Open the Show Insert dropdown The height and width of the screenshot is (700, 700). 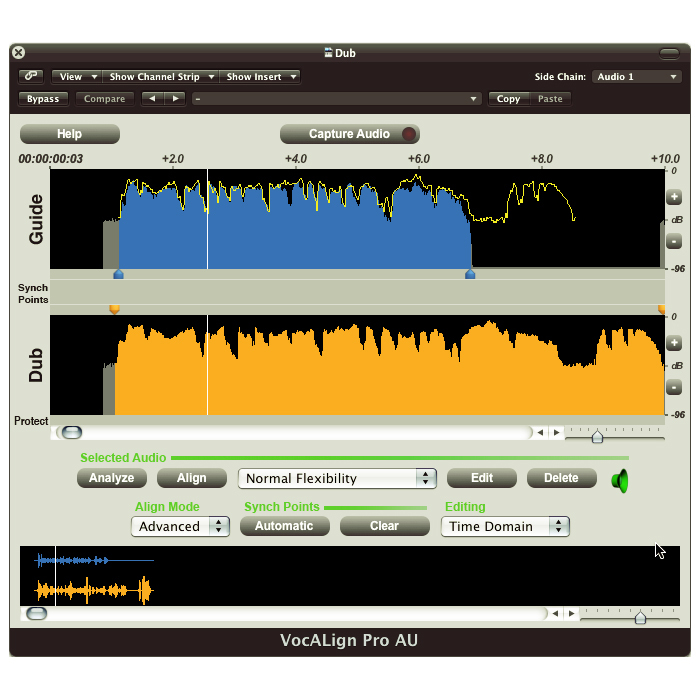pyautogui.click(x=260, y=76)
